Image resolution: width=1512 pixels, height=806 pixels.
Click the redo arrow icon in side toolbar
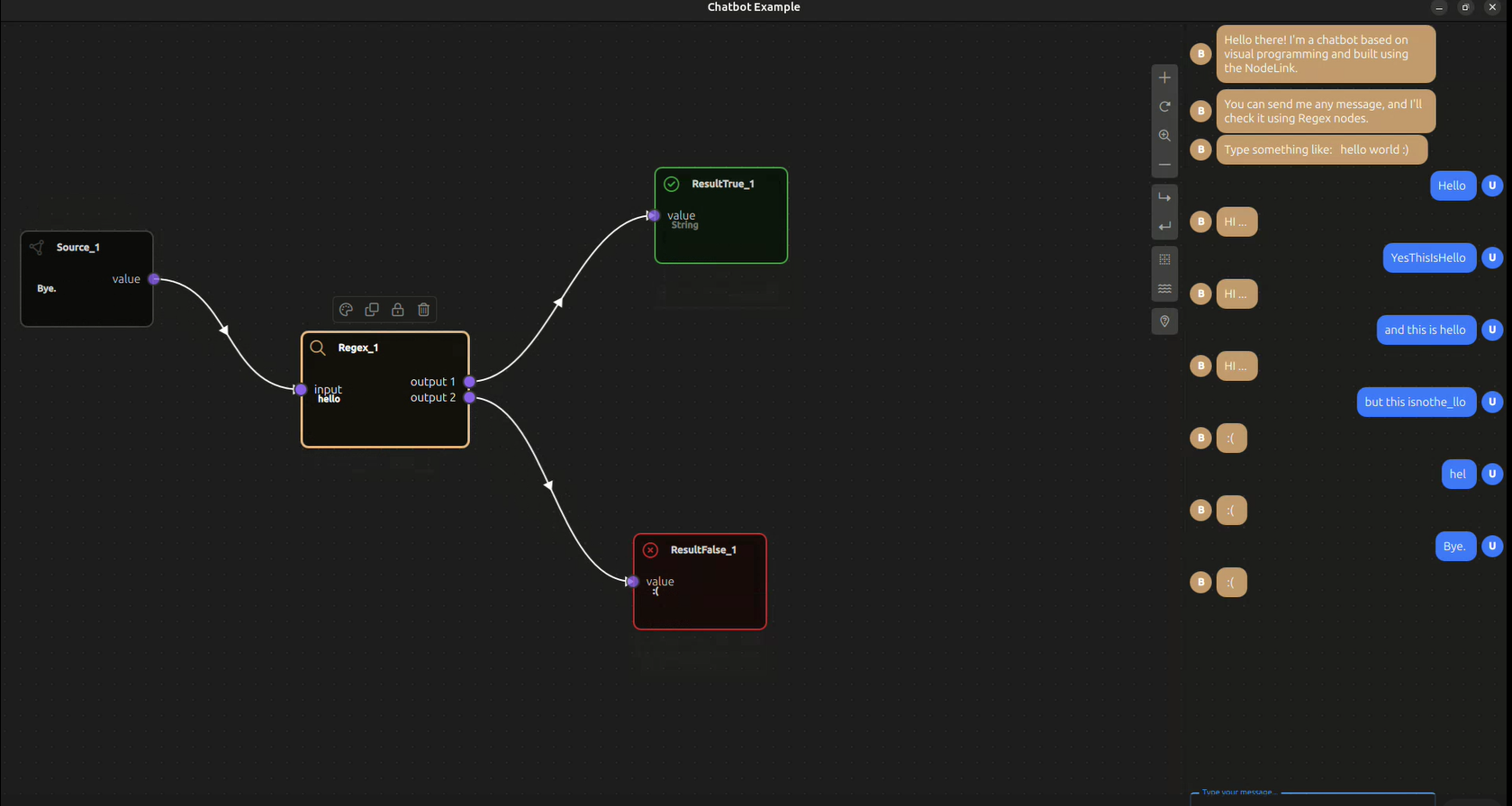pyautogui.click(x=1164, y=197)
